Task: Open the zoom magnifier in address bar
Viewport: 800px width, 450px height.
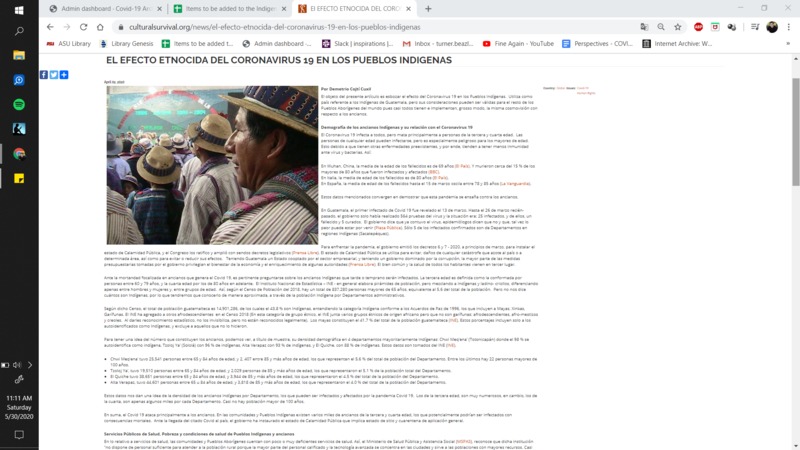Action: pos(661,27)
